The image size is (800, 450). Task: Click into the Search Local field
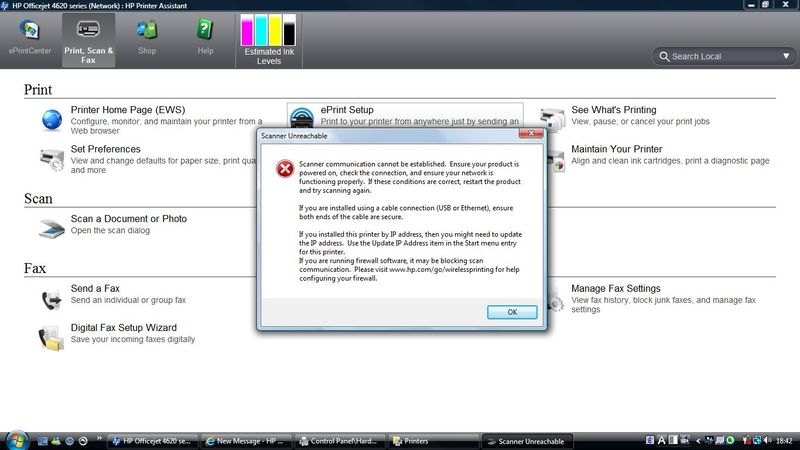pos(724,56)
